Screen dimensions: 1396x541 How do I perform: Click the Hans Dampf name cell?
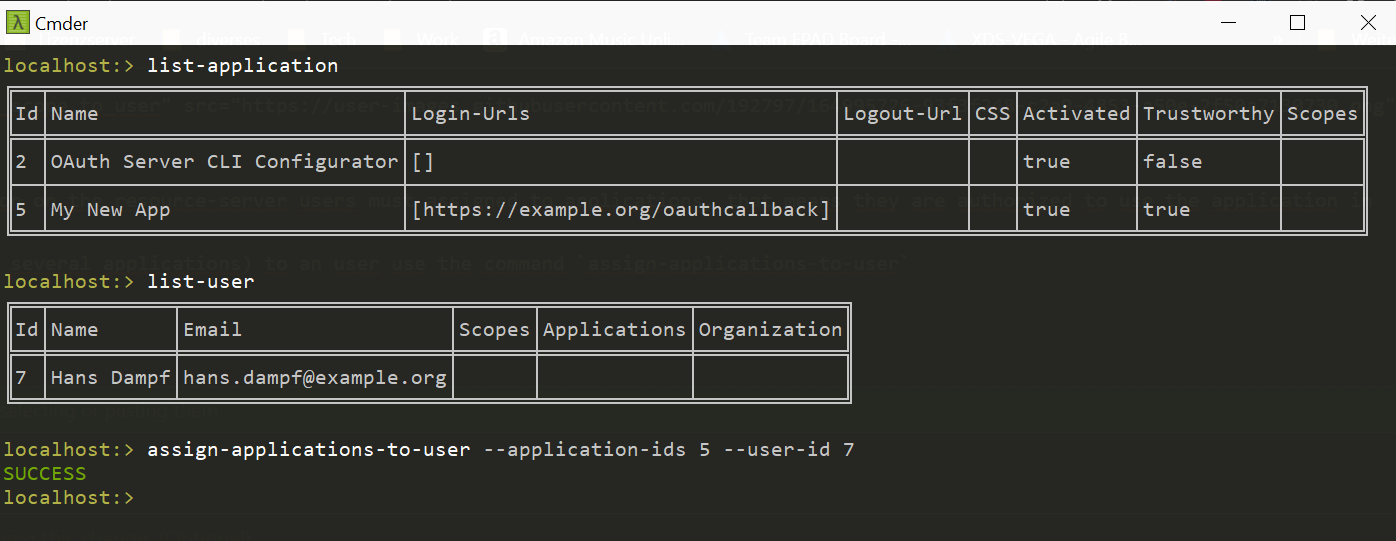coord(111,378)
